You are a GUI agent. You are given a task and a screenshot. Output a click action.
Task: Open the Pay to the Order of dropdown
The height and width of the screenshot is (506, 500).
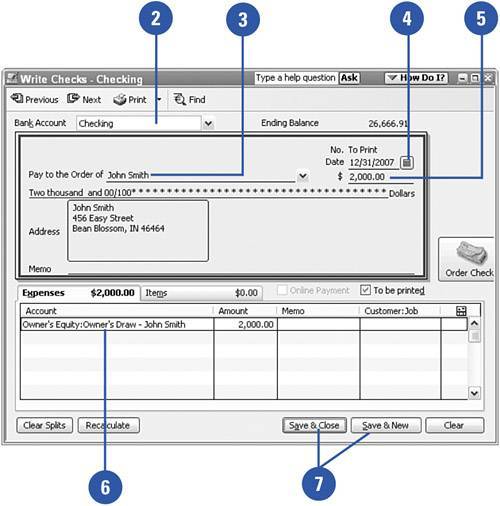tap(303, 176)
